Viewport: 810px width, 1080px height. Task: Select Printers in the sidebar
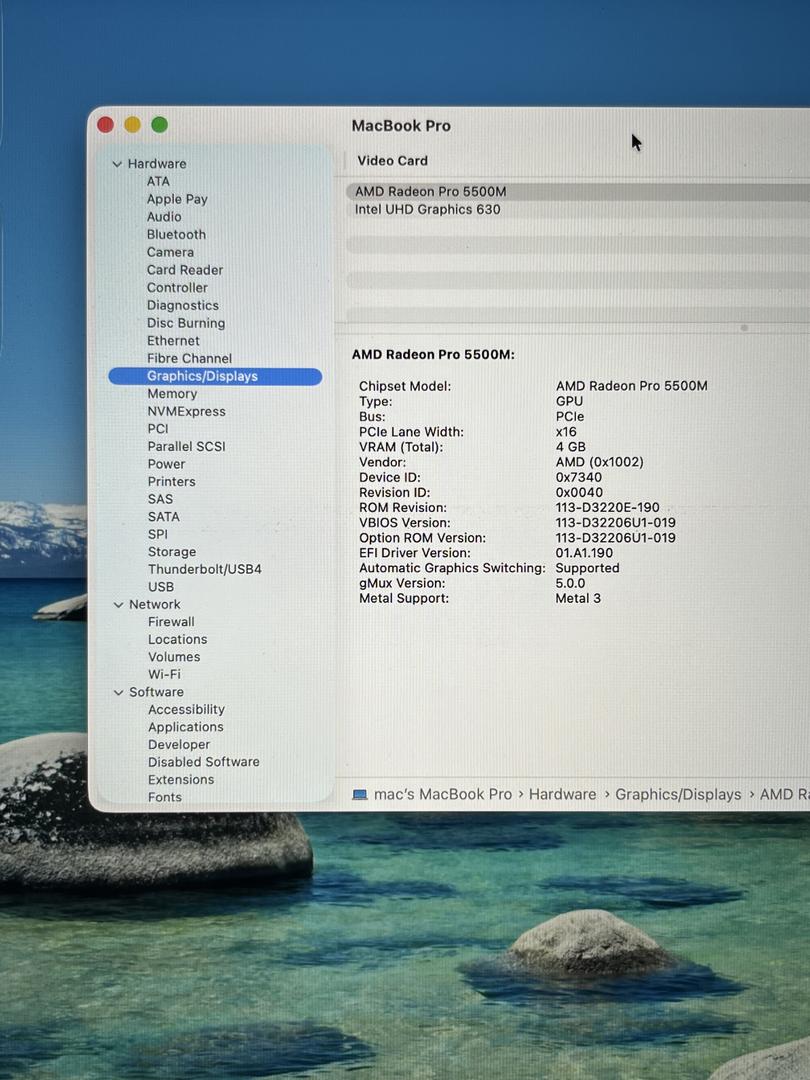pyautogui.click(x=172, y=481)
